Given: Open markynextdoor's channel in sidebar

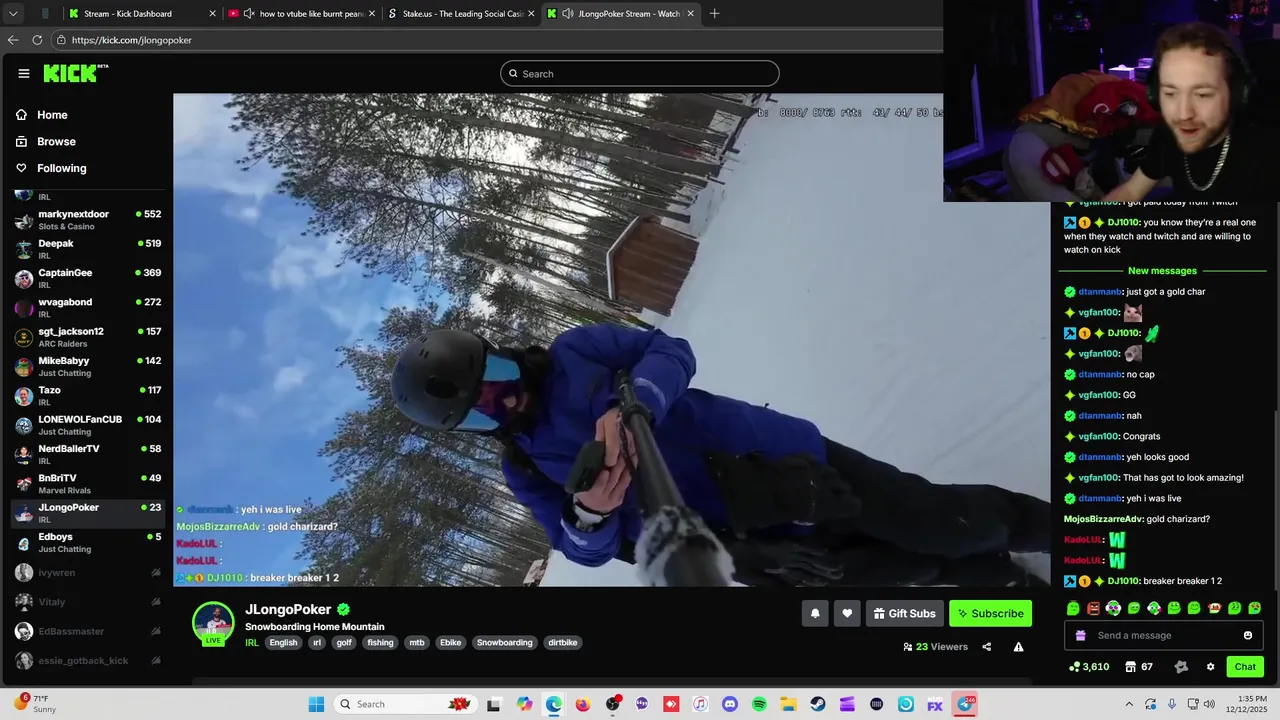Looking at the screenshot, I should click(87, 220).
